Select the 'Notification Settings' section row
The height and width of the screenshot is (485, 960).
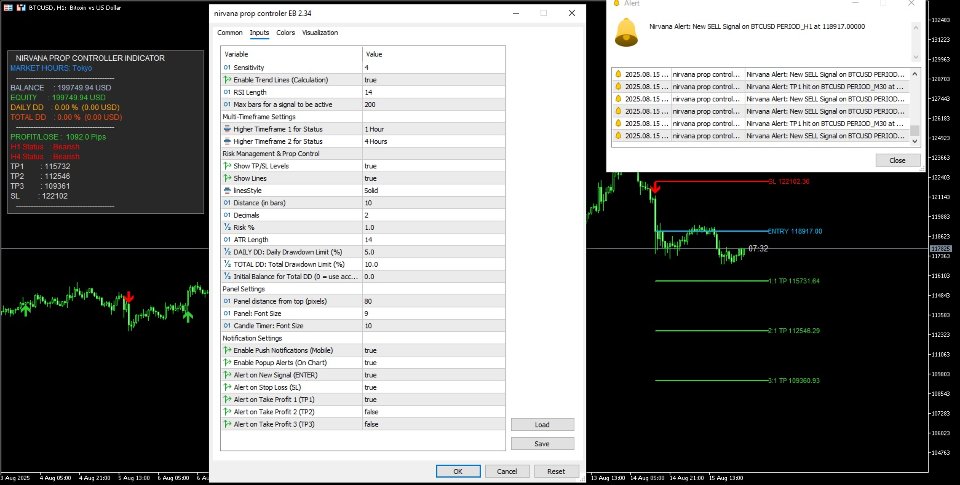tap(363, 338)
